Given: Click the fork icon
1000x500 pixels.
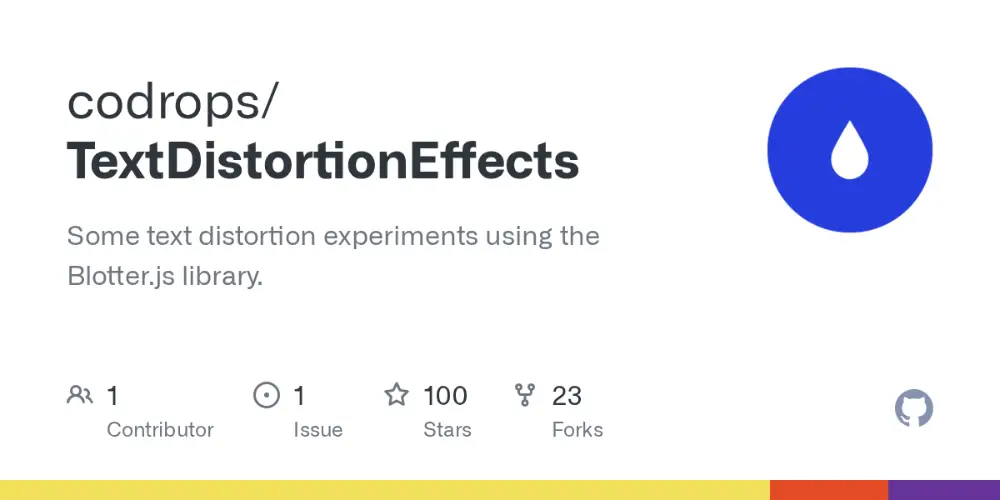Looking at the screenshot, I should click(x=524, y=395).
